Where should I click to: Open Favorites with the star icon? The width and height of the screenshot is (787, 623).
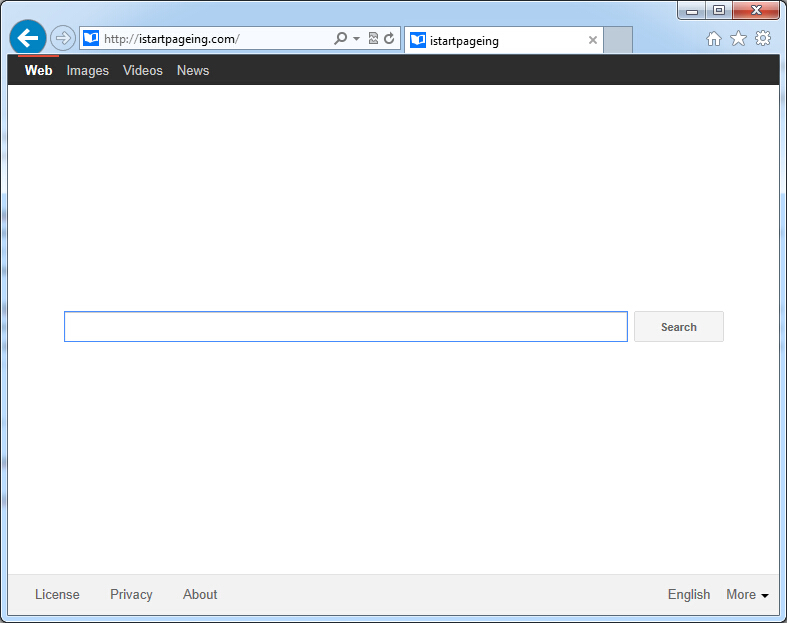pos(738,38)
